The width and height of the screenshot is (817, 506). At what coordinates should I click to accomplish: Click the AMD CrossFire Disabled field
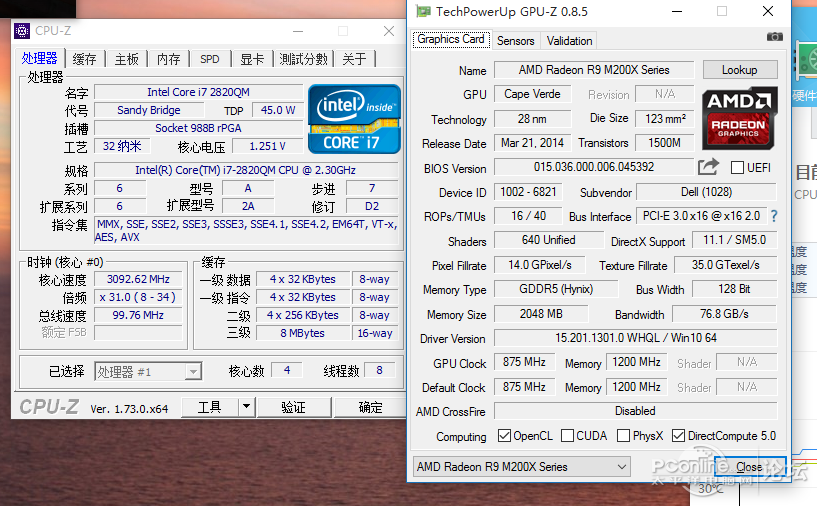click(x=636, y=411)
